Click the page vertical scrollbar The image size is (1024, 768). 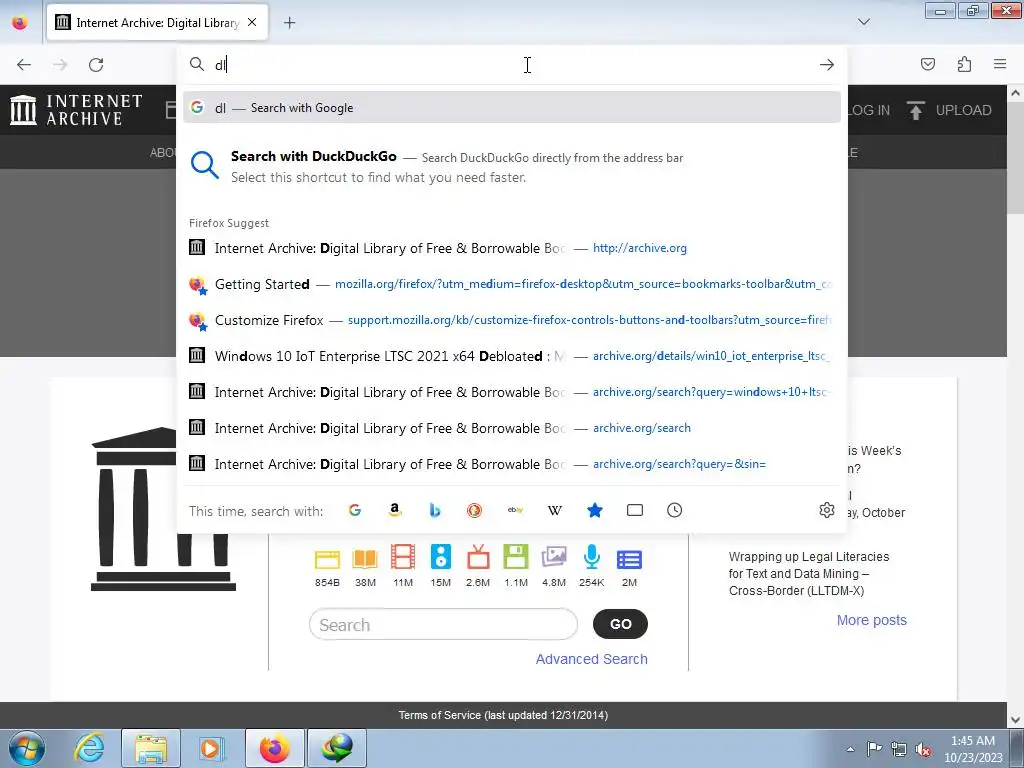click(x=1016, y=157)
